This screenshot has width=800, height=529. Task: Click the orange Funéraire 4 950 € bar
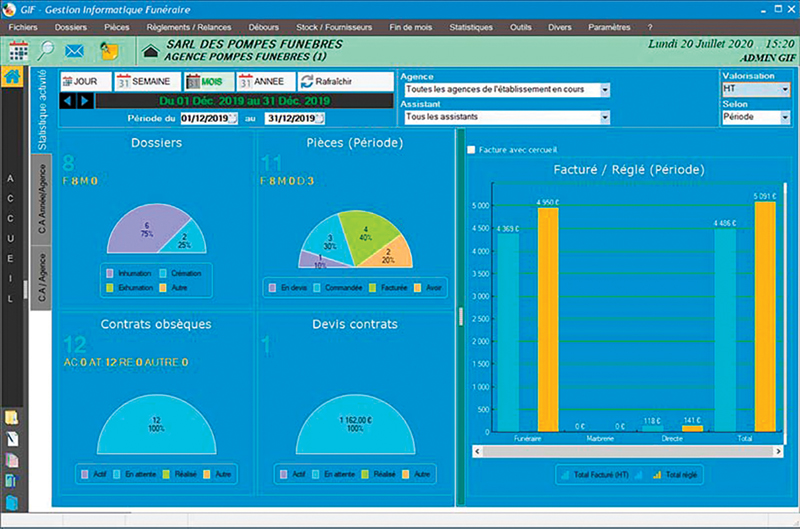click(x=548, y=319)
